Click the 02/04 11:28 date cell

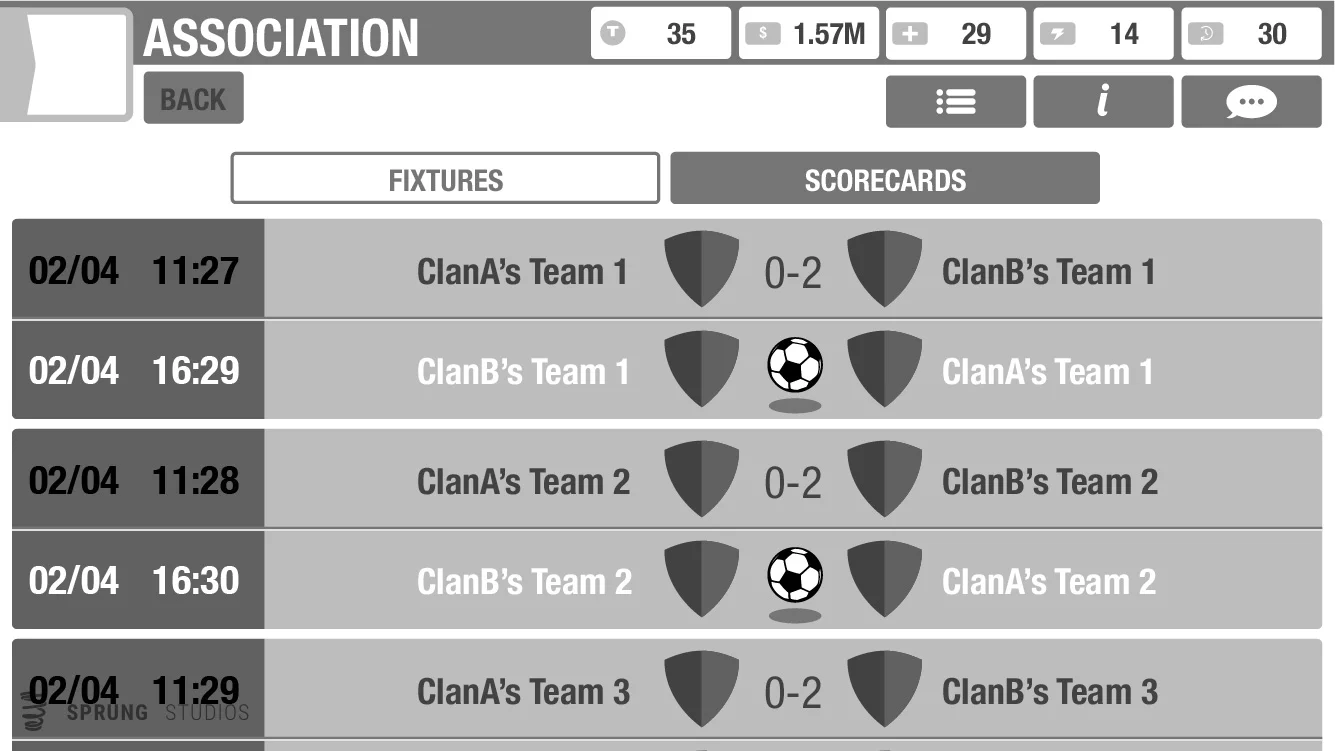click(138, 479)
